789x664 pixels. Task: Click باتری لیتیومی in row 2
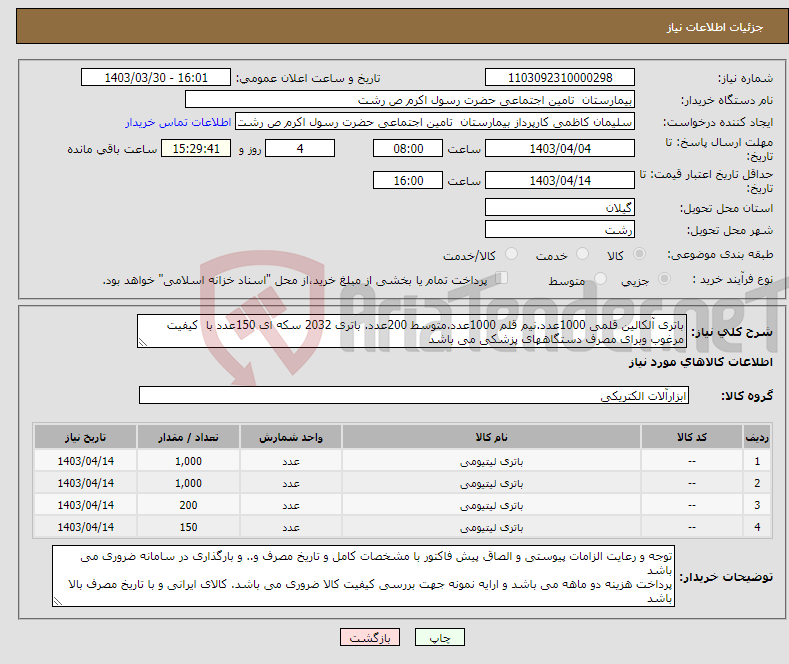[x=492, y=483]
